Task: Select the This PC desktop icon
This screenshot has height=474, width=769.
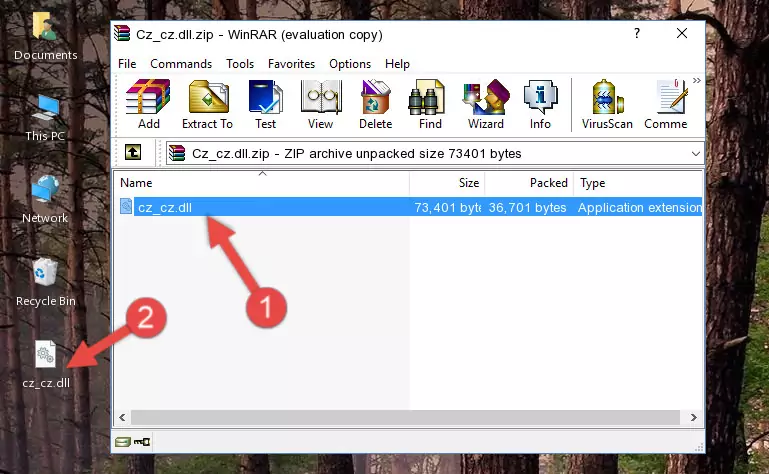Action: pyautogui.click(x=45, y=118)
